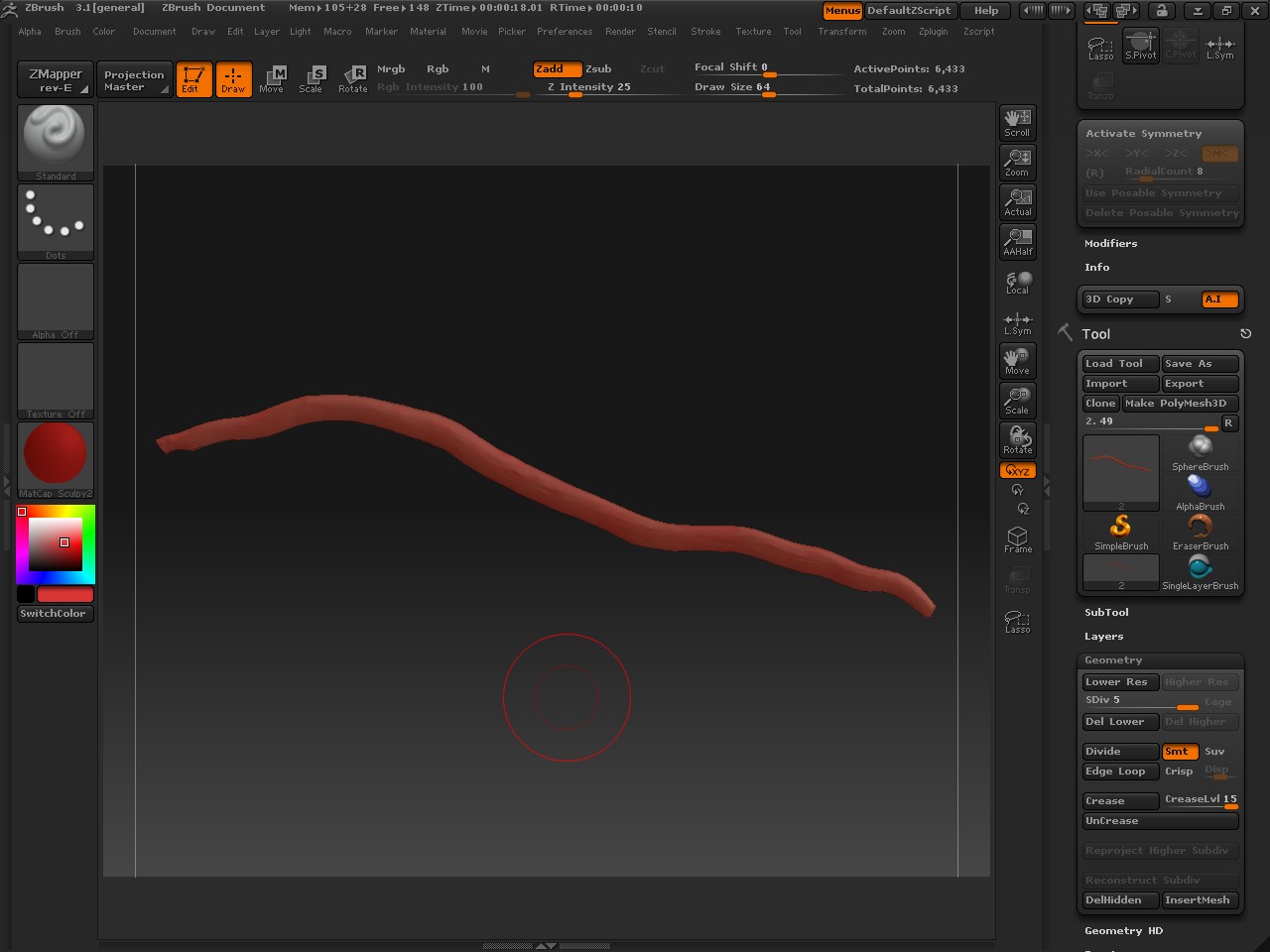Toggle the Zsub sculpt mode
The height and width of the screenshot is (952, 1270).
pos(598,69)
